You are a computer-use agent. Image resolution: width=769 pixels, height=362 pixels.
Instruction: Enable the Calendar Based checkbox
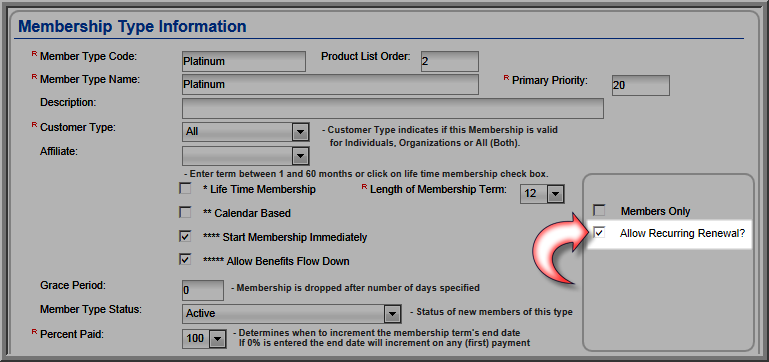pos(185,212)
